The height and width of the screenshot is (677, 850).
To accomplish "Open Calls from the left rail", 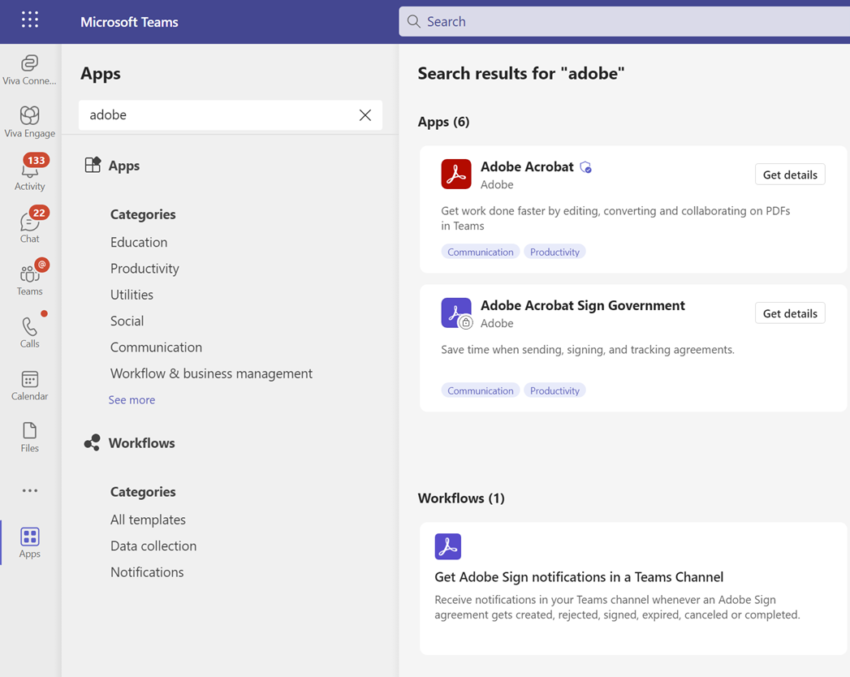I will coord(30,331).
